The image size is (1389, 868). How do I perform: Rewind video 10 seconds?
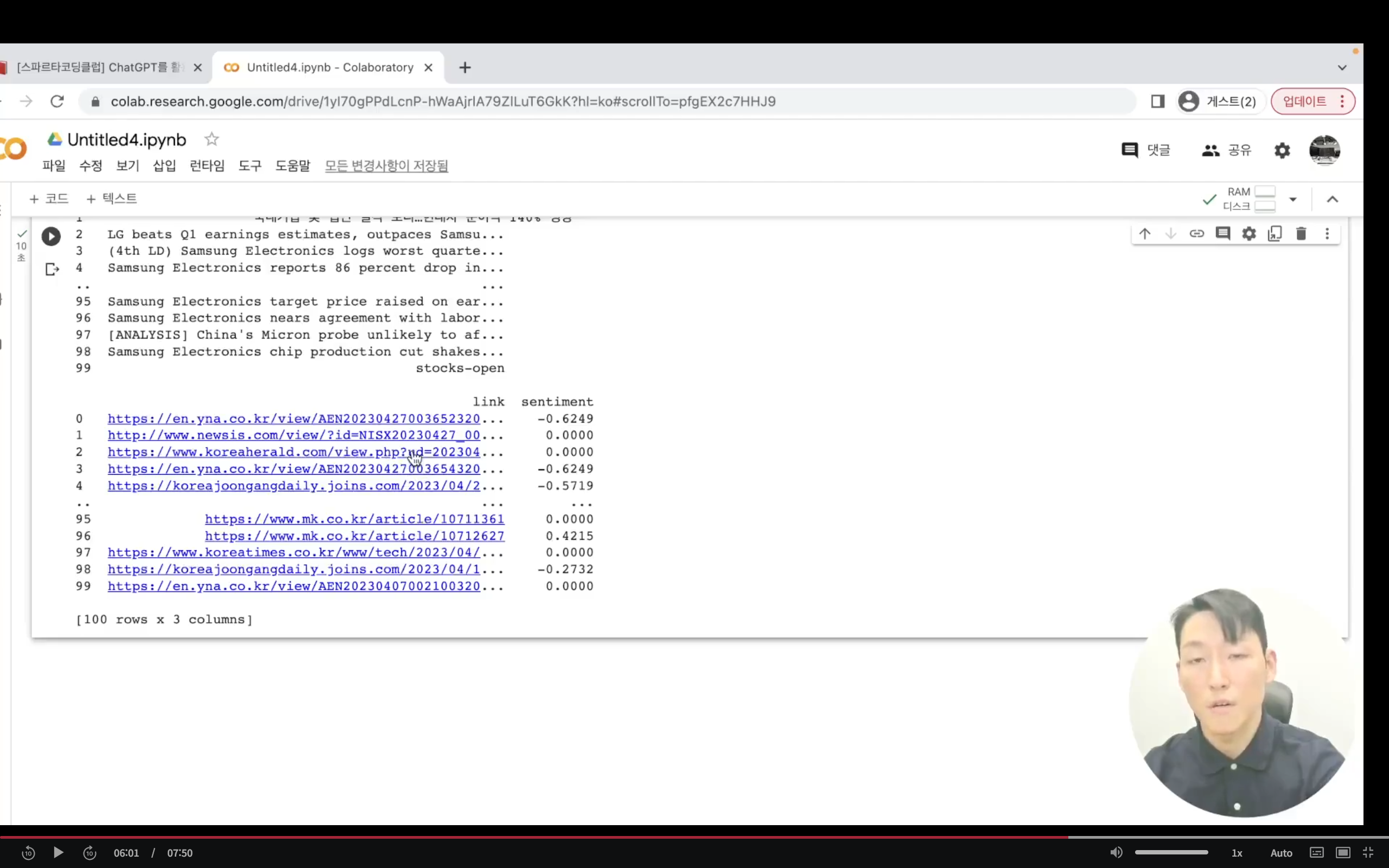[28, 853]
